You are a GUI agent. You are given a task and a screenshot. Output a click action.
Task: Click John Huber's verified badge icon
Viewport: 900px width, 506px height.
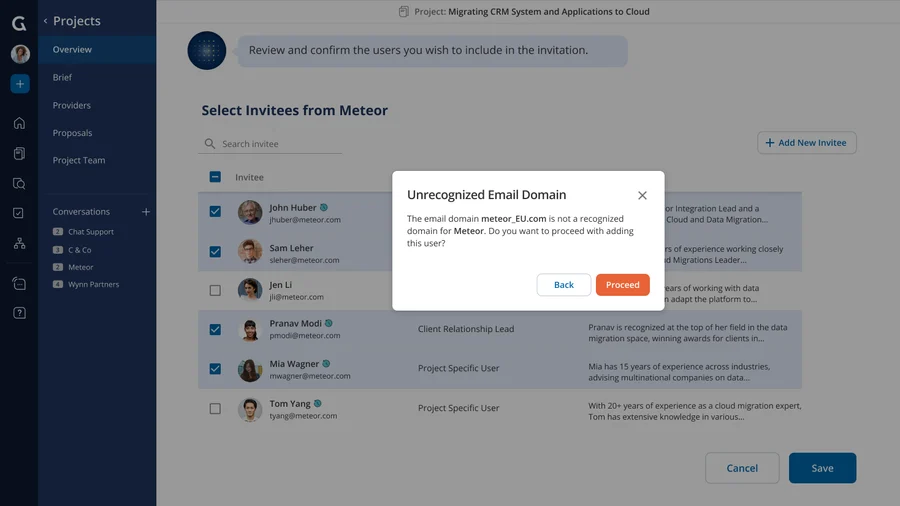click(x=324, y=207)
